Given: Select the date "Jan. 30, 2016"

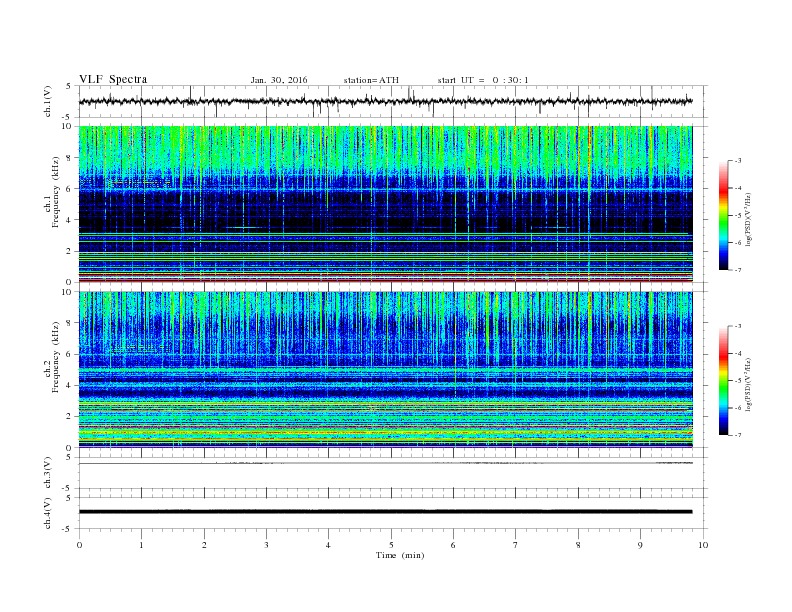Looking at the screenshot, I should pos(279,80).
